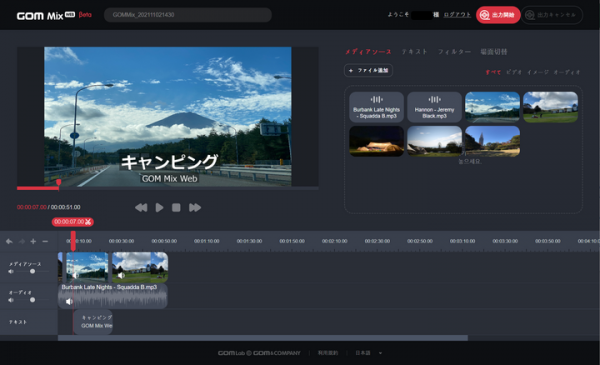Open the メディアソース tab

368,52
